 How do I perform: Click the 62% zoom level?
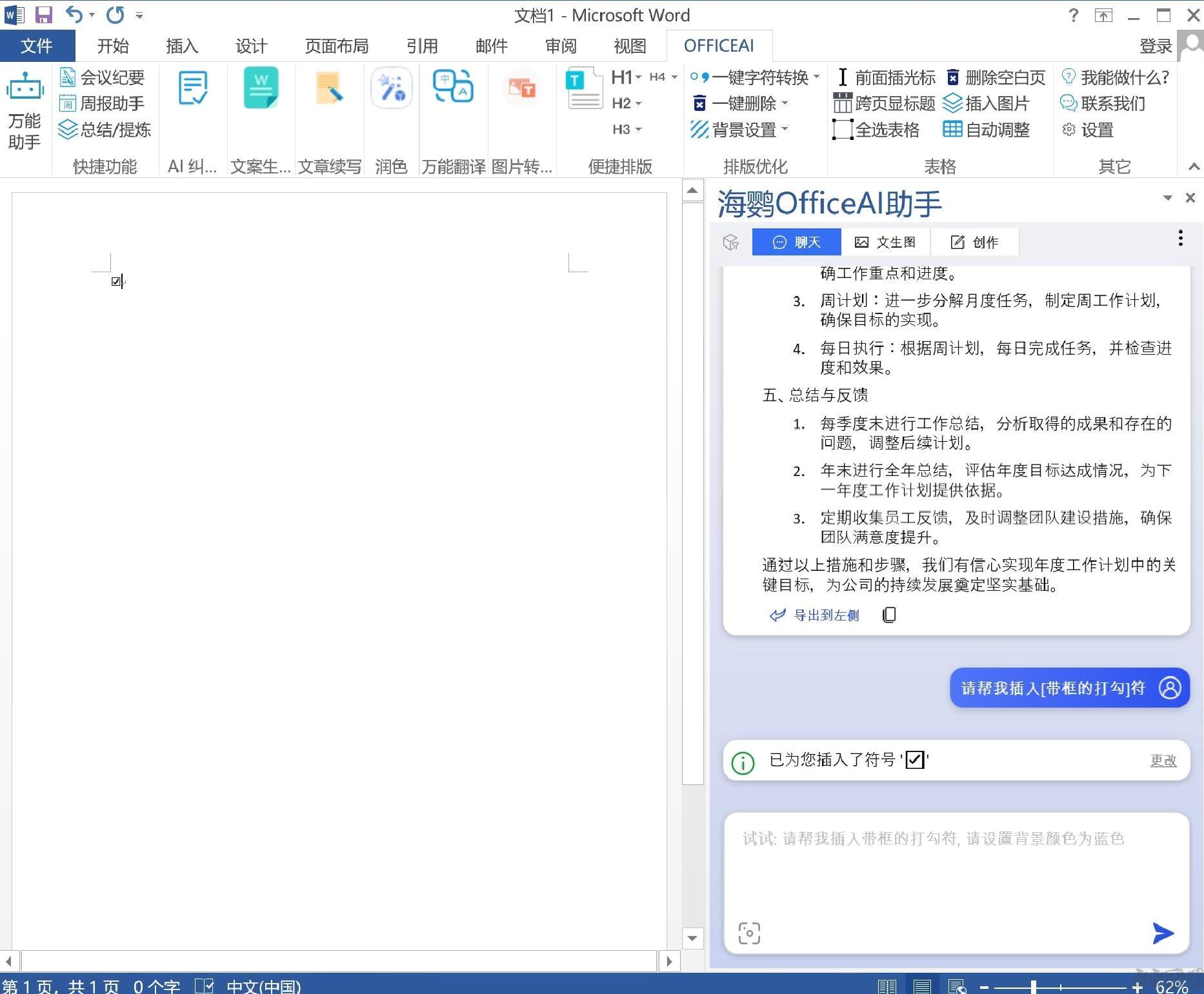point(1172,987)
